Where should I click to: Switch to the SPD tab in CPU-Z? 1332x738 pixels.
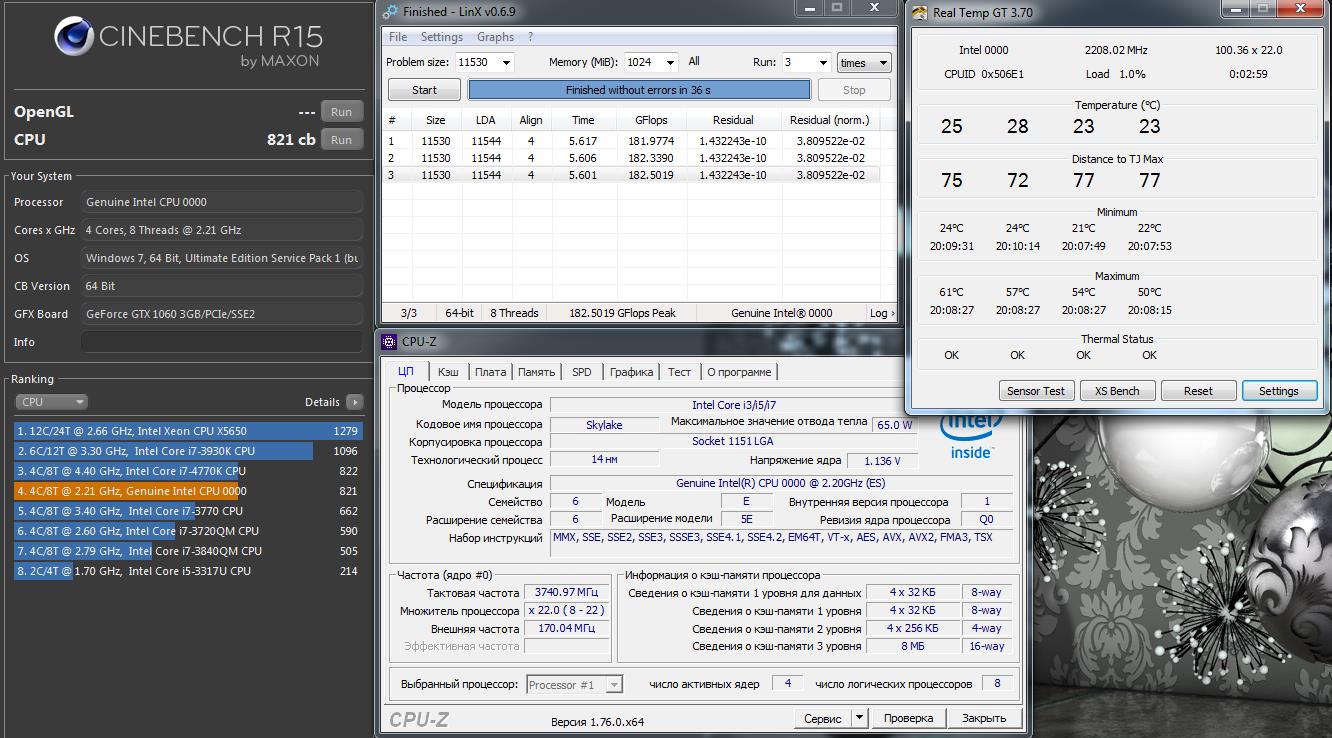(x=581, y=372)
